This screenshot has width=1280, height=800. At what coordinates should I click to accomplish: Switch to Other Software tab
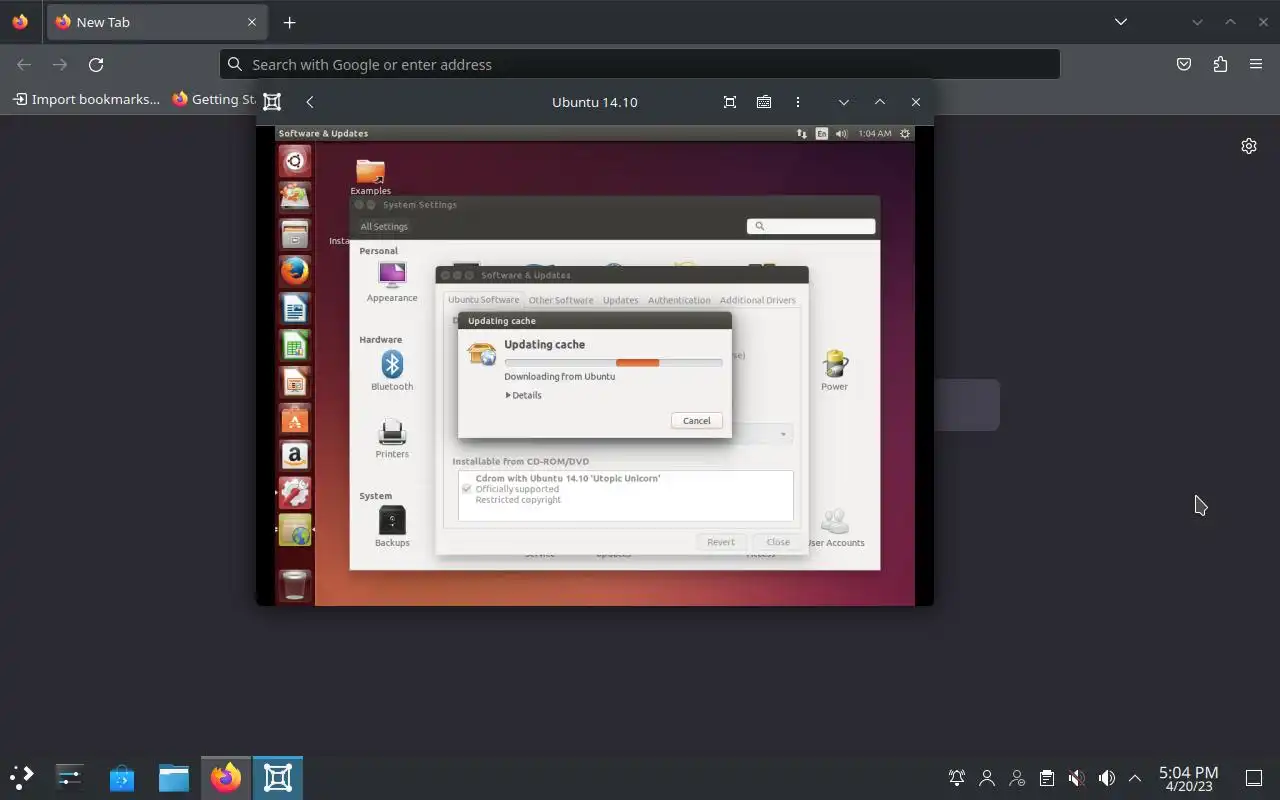tap(561, 300)
